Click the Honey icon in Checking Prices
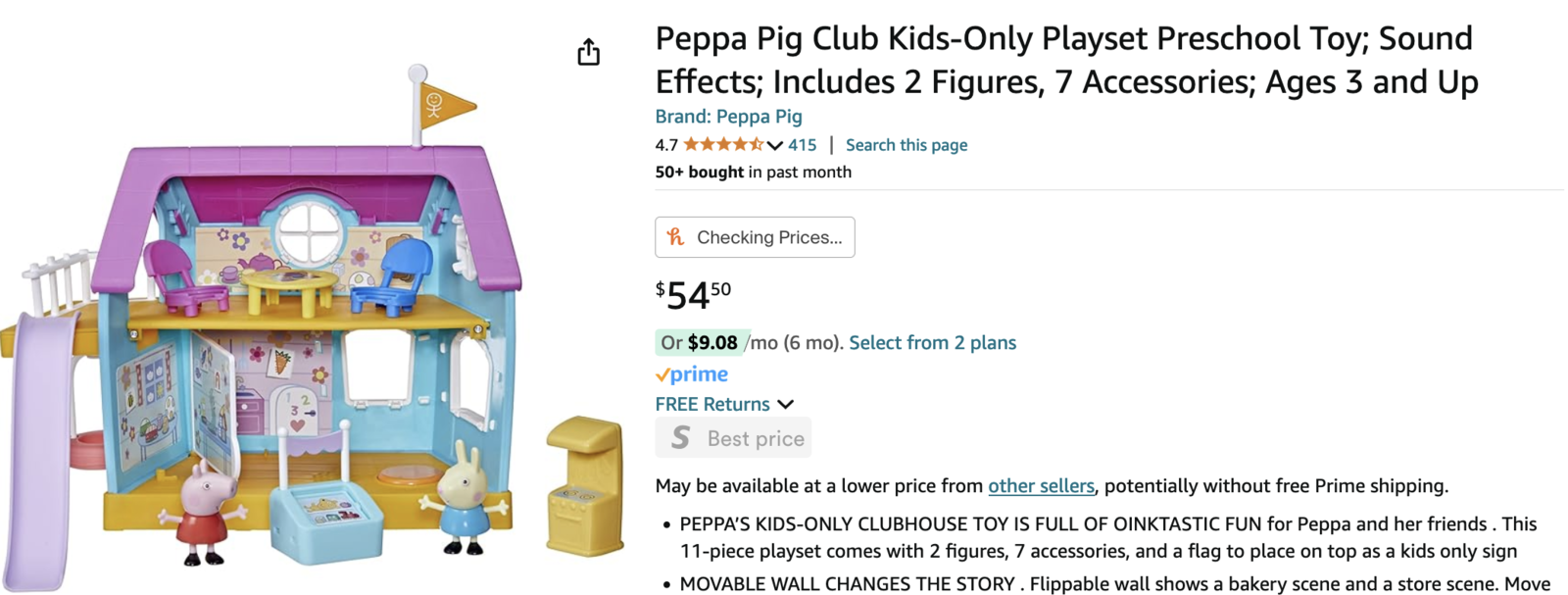The image size is (1568, 595). [675, 237]
